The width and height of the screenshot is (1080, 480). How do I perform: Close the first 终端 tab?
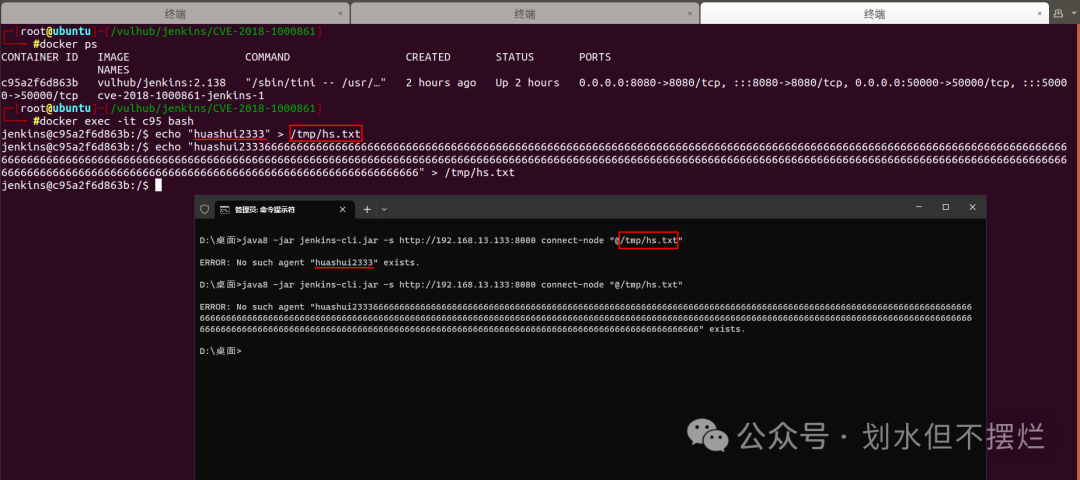[340, 13]
